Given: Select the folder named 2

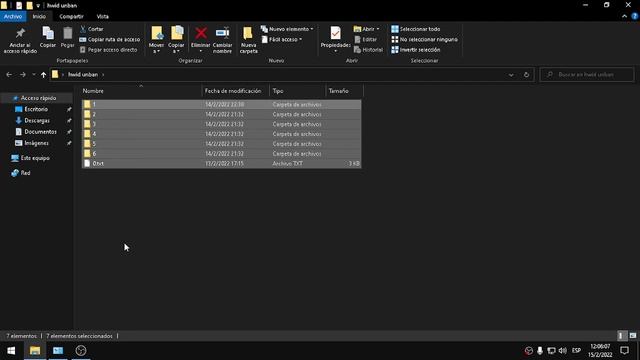Looking at the screenshot, I should pyautogui.click(x=222, y=114).
